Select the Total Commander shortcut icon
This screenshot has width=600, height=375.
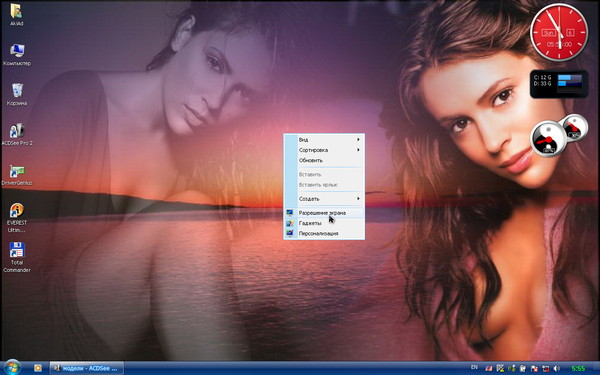(16, 257)
